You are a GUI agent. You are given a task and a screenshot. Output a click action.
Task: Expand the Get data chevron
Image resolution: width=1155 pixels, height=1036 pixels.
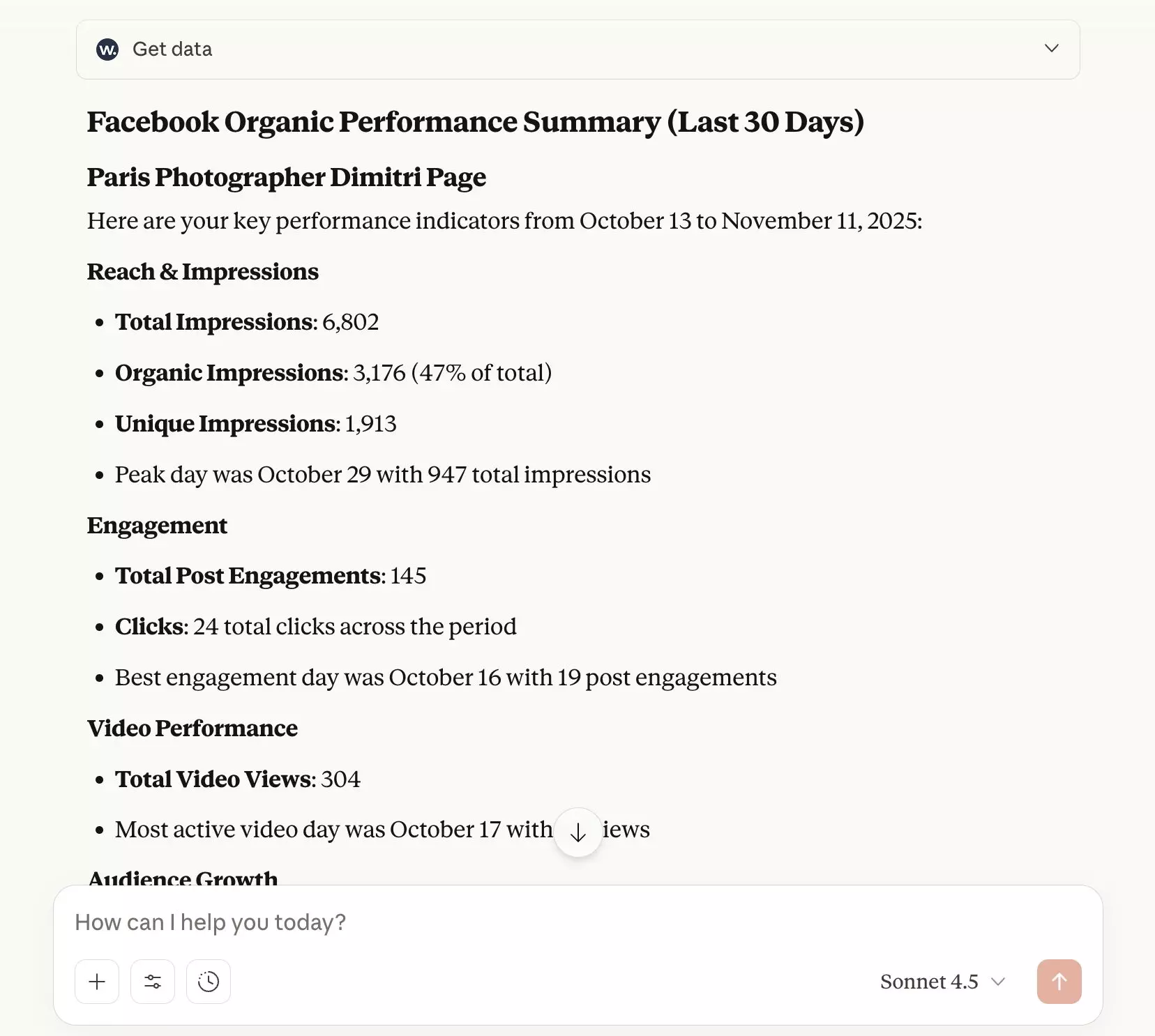click(x=1051, y=48)
